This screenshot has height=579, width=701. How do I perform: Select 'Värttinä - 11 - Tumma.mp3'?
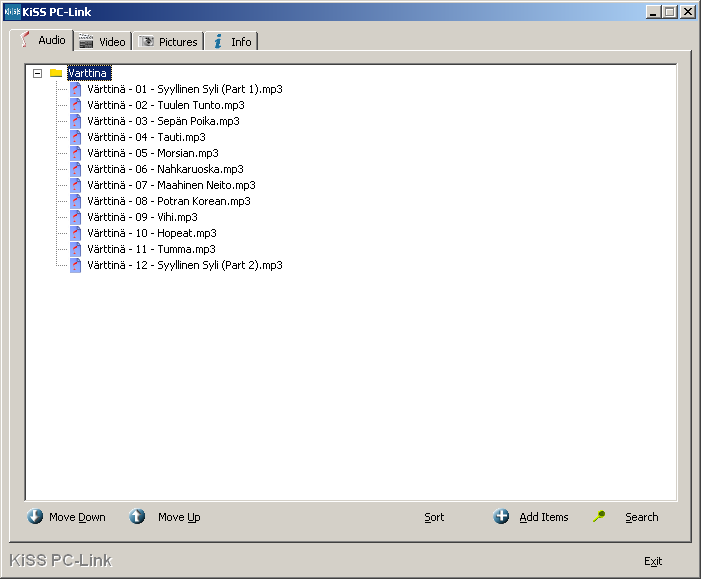point(152,249)
